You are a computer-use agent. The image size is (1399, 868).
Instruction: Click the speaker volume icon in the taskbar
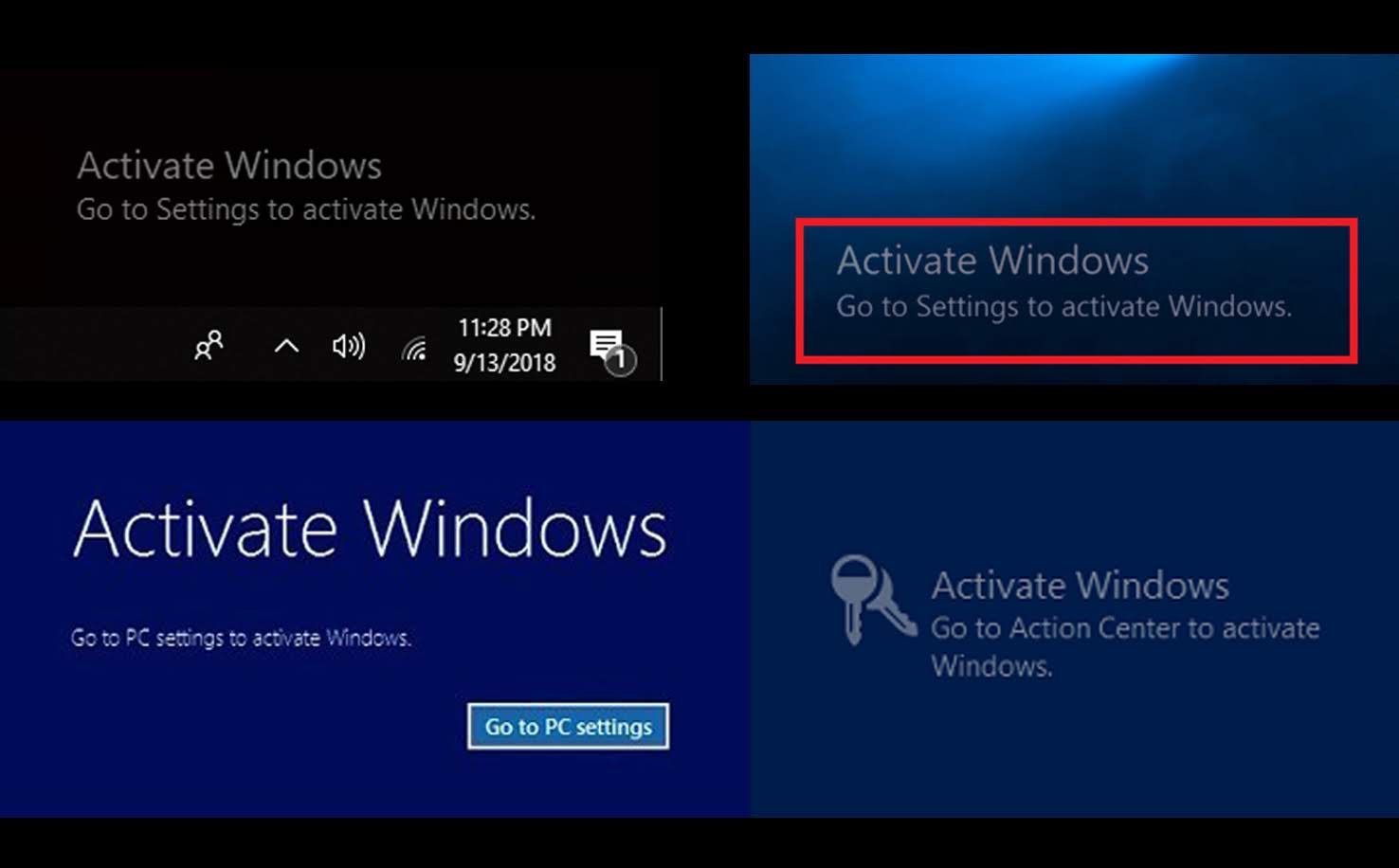pos(347,346)
